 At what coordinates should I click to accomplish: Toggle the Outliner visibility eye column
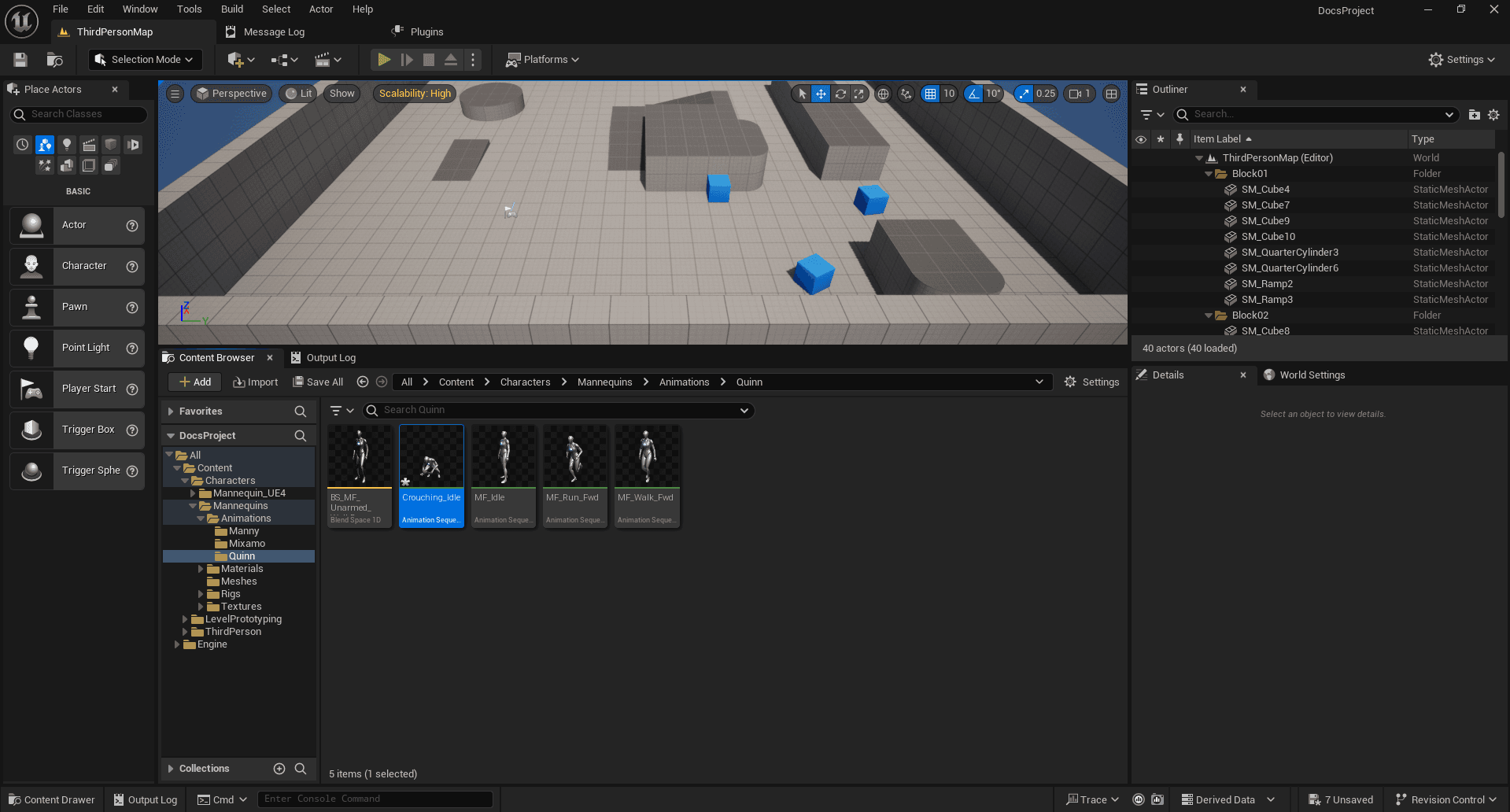click(1141, 139)
